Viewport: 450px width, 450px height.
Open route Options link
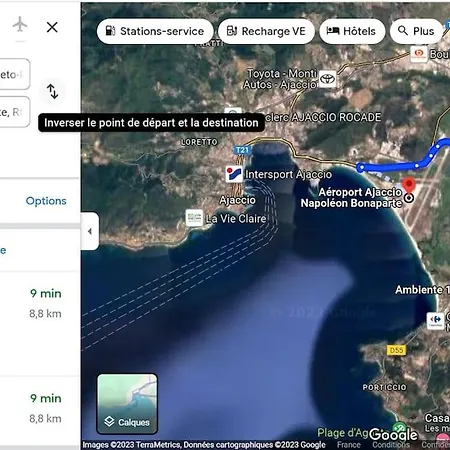[x=46, y=201]
